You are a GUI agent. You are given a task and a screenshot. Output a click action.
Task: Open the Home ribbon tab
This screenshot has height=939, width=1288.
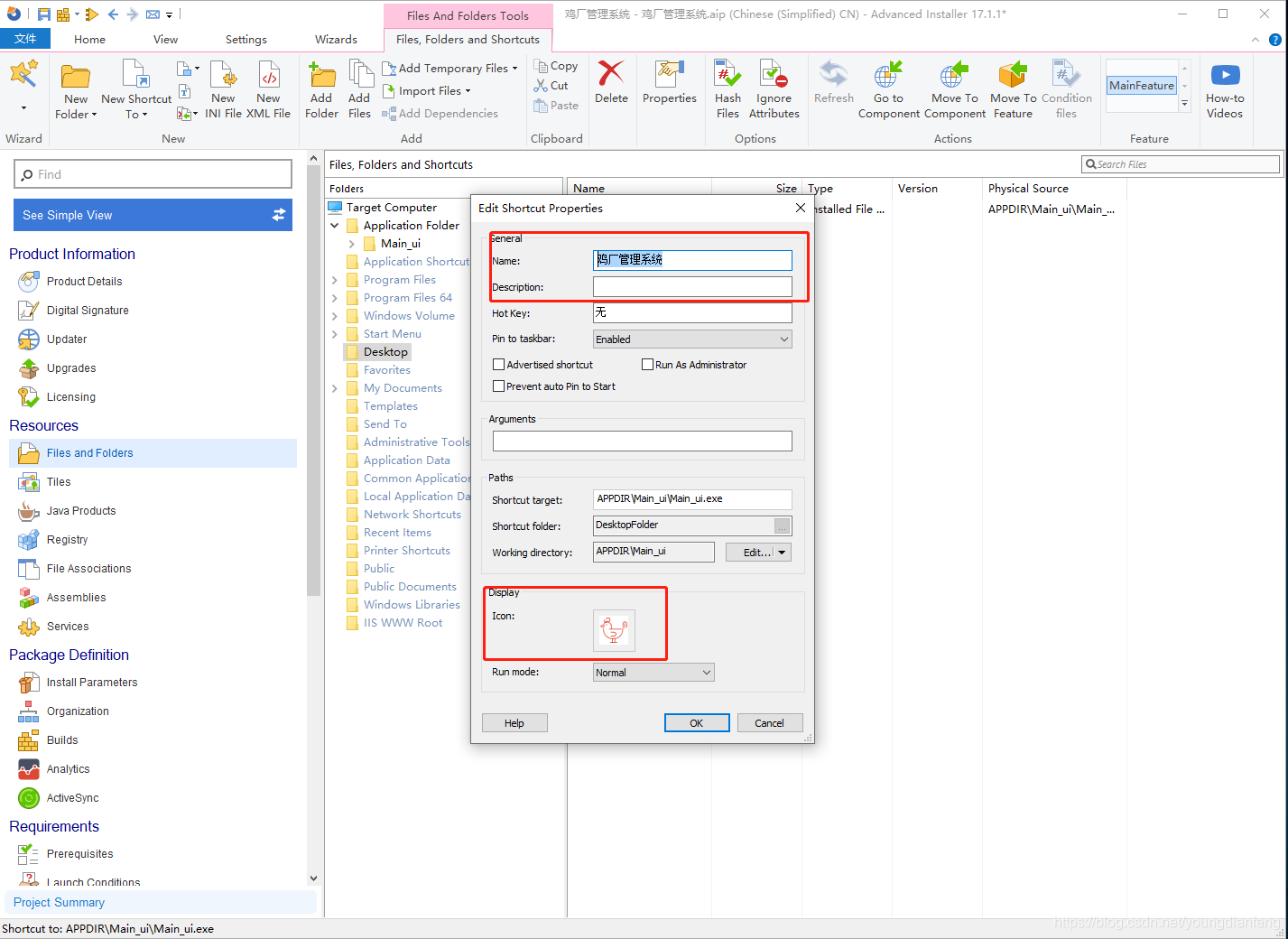89,40
